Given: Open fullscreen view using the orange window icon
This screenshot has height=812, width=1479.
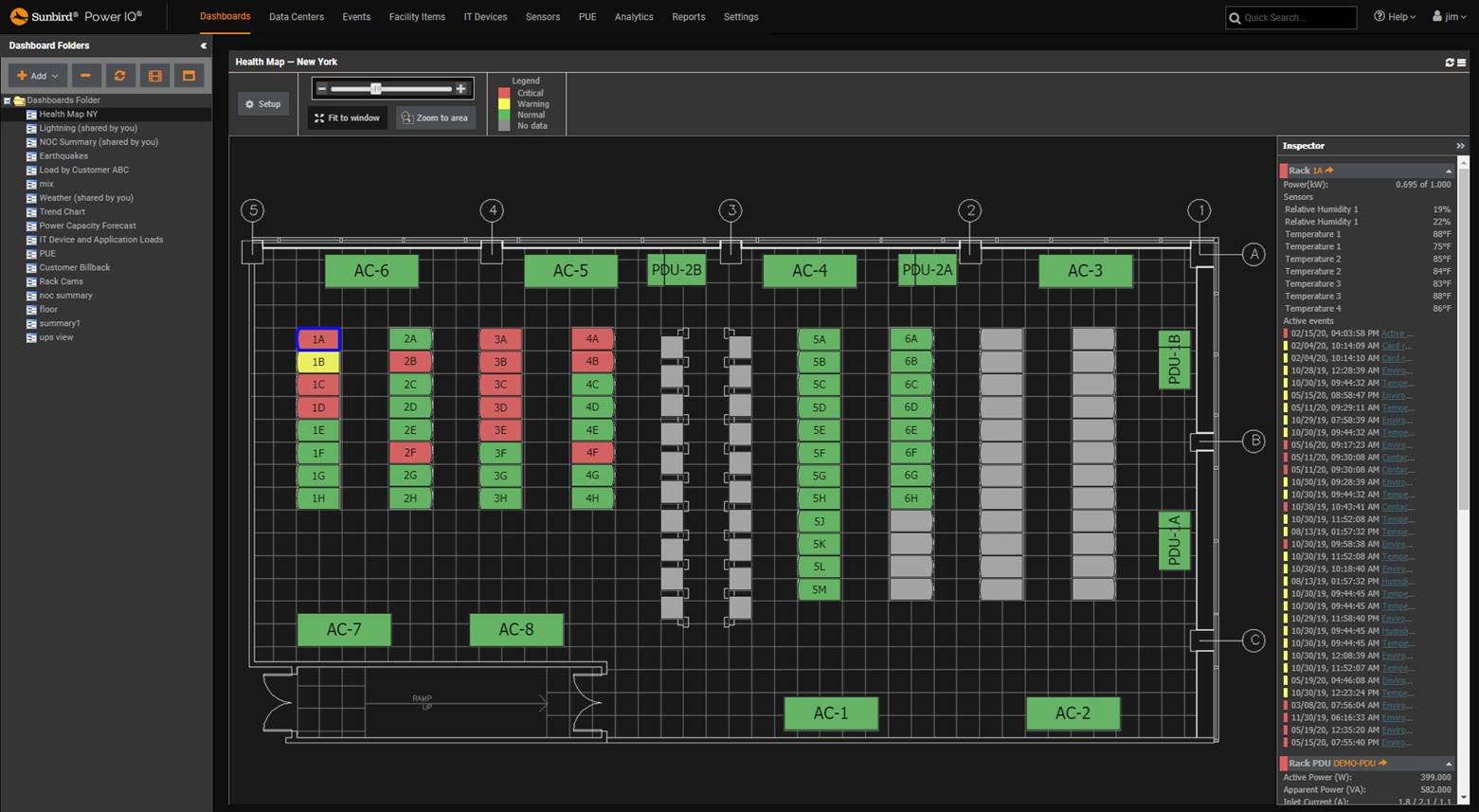Looking at the screenshot, I should (x=189, y=76).
